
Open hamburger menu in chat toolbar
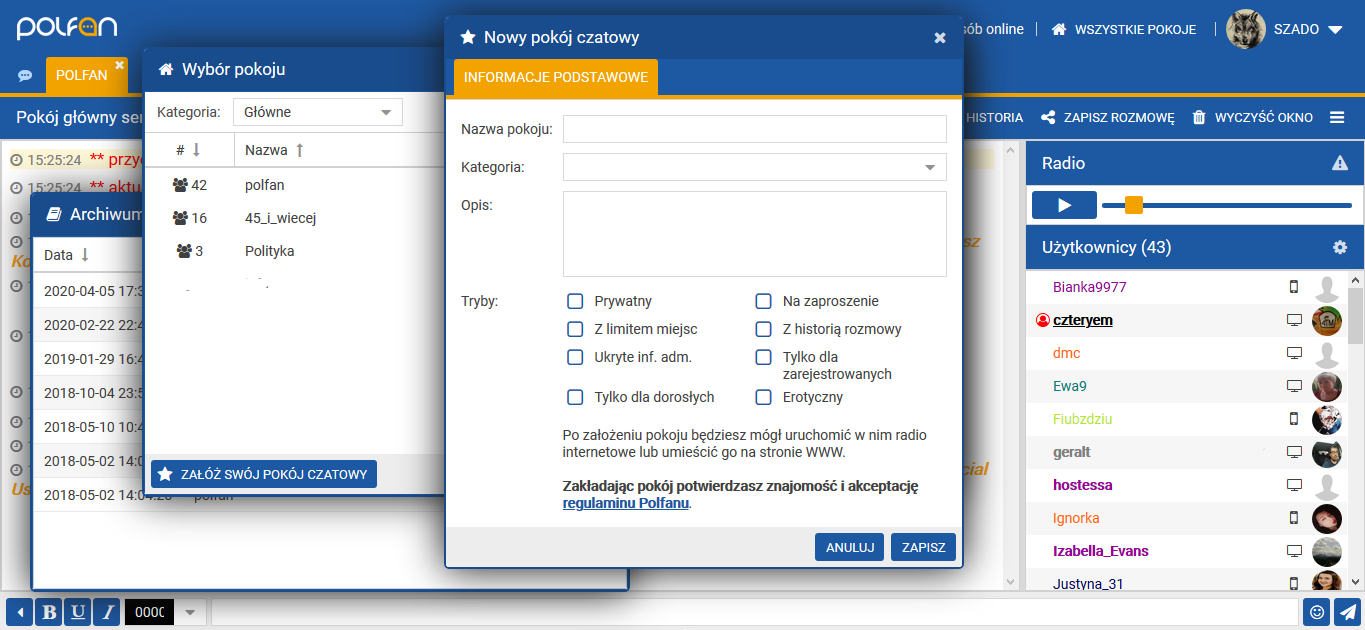pyautogui.click(x=1337, y=118)
